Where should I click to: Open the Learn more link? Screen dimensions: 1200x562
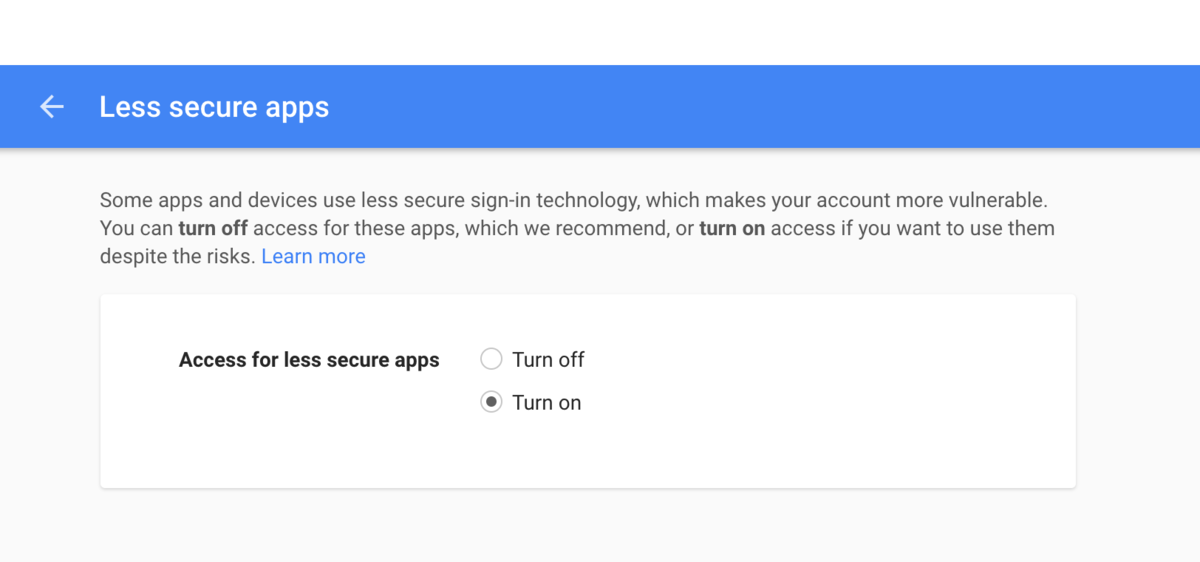pyautogui.click(x=313, y=257)
